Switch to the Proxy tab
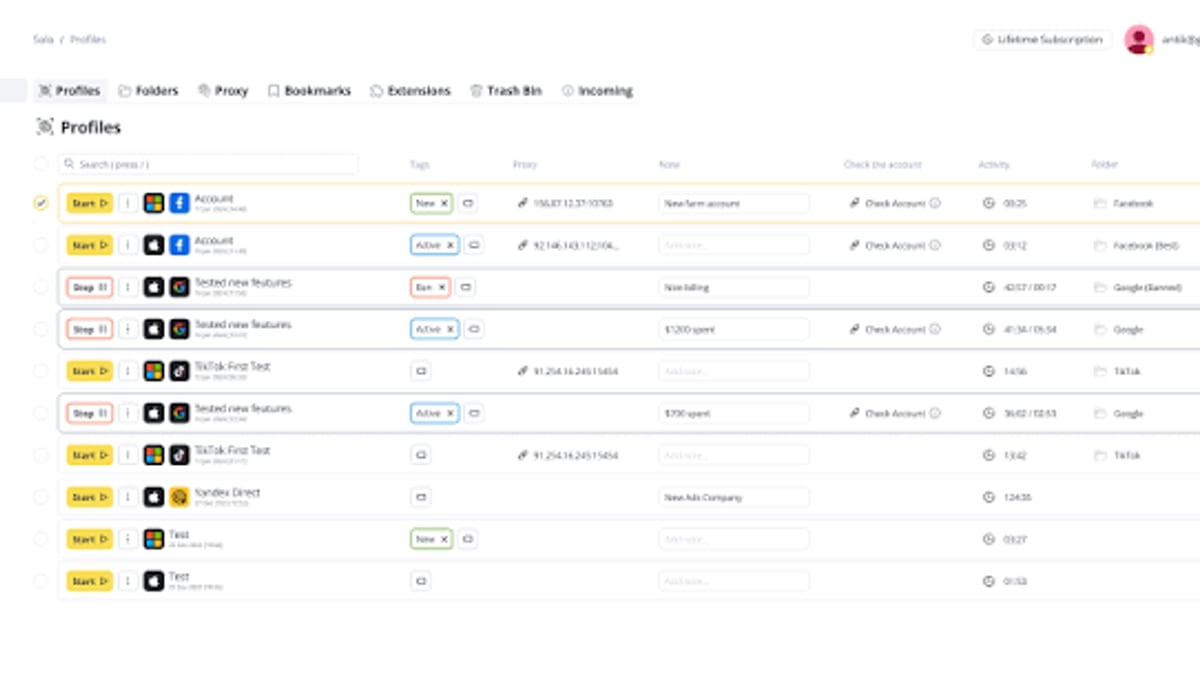This screenshot has height=675, width=1200. click(223, 91)
